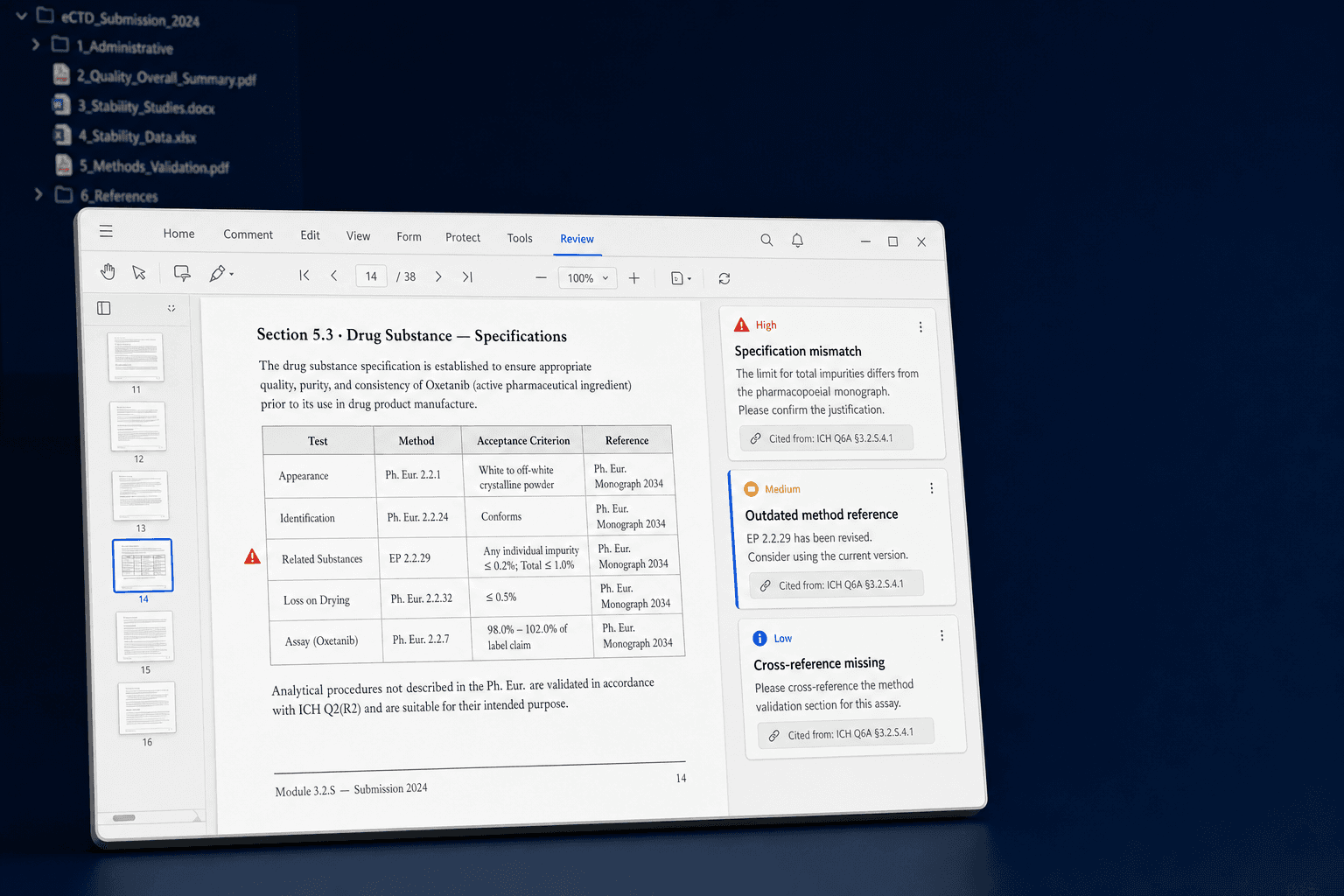Click the refresh review icon

[x=724, y=278]
